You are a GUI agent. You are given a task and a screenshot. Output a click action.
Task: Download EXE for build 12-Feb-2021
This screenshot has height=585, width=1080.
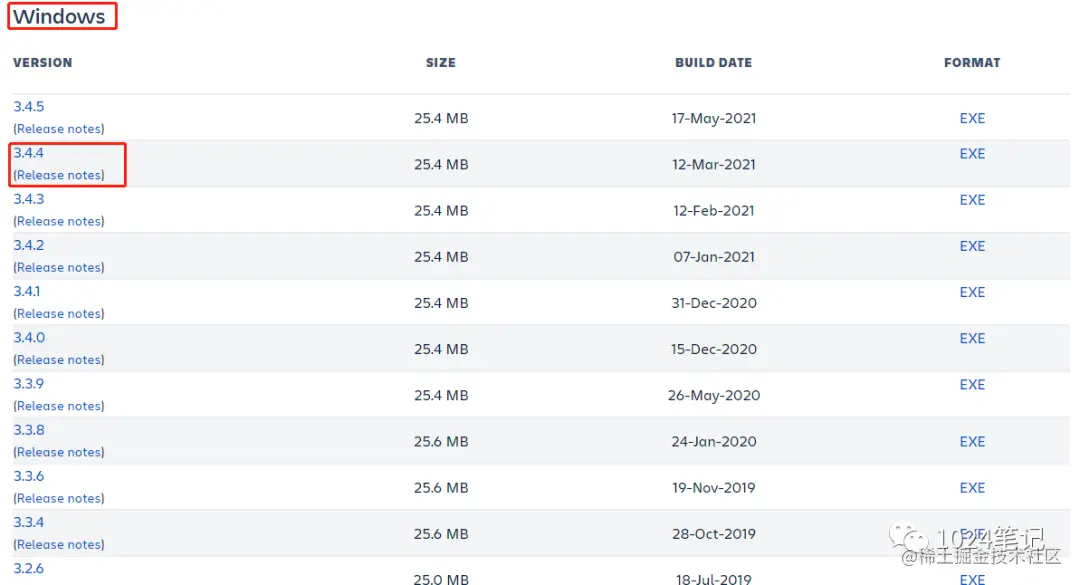[x=972, y=200]
